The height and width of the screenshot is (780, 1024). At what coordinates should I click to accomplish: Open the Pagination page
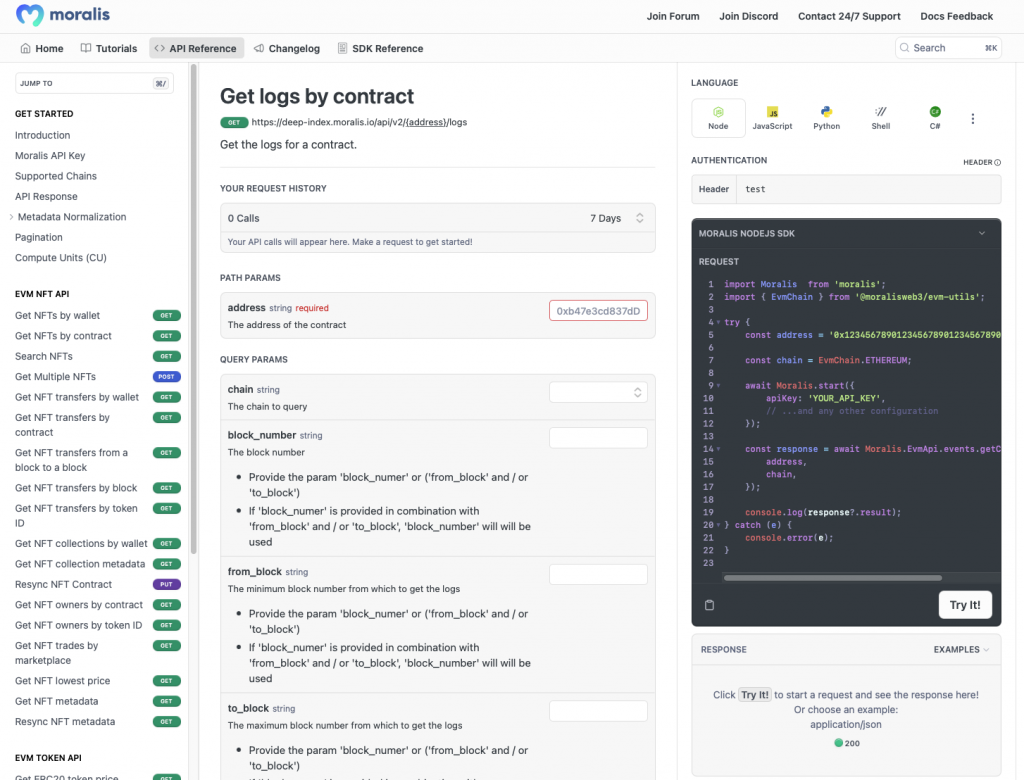click(39, 238)
